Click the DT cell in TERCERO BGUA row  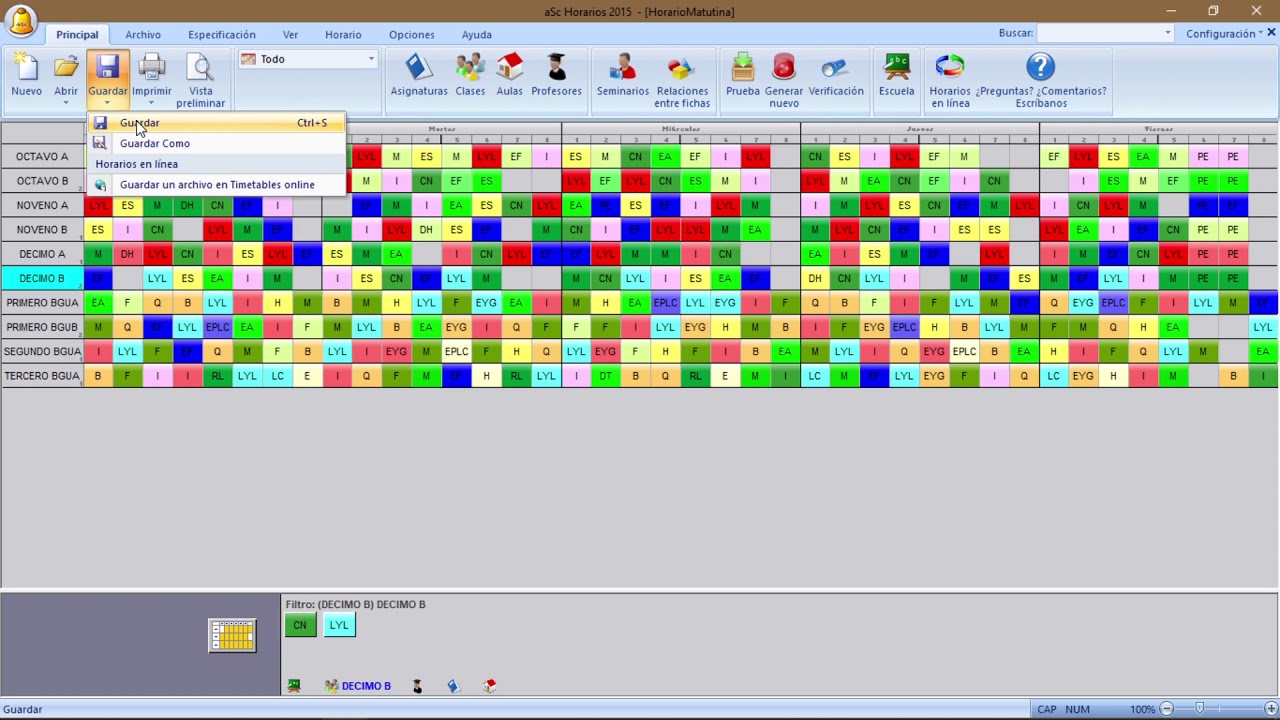[x=605, y=376]
